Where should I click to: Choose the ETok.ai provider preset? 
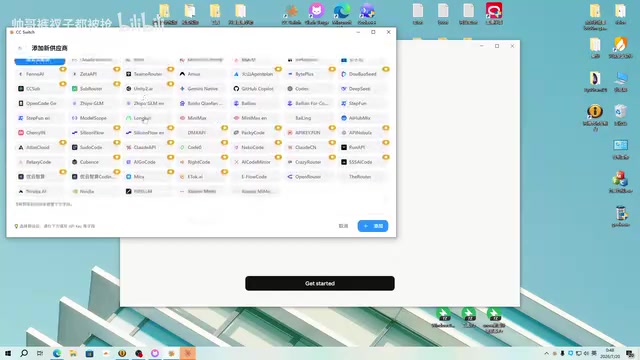(x=202, y=177)
